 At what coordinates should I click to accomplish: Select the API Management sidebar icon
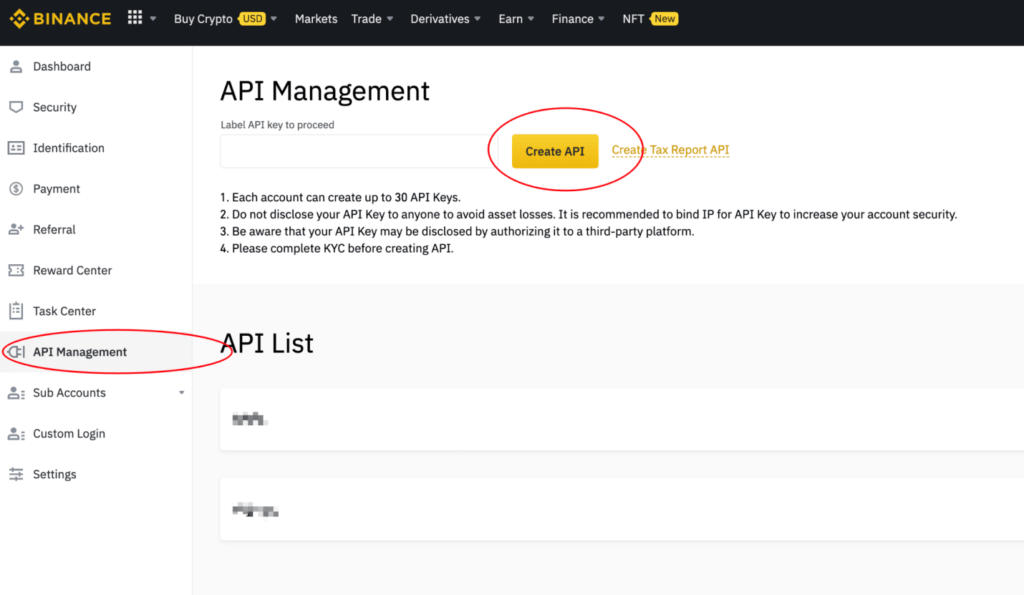15,351
